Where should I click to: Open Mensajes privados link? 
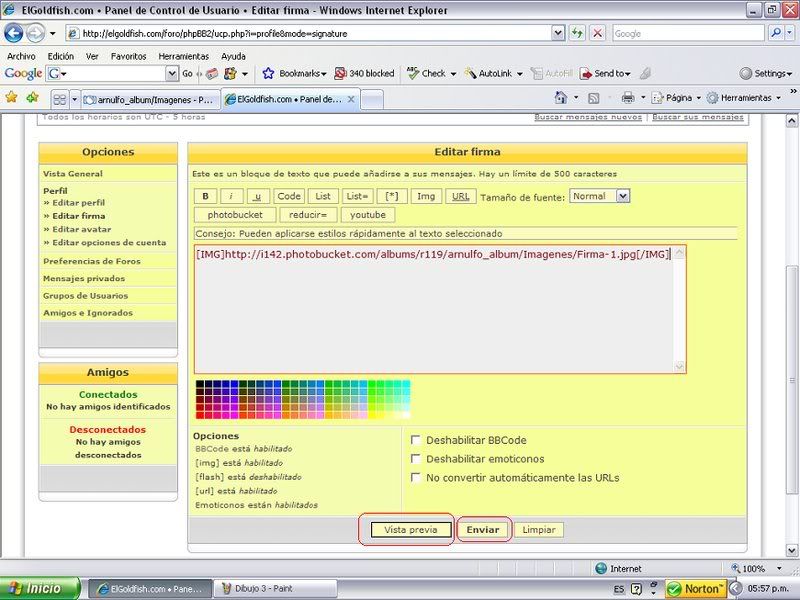click(84, 278)
